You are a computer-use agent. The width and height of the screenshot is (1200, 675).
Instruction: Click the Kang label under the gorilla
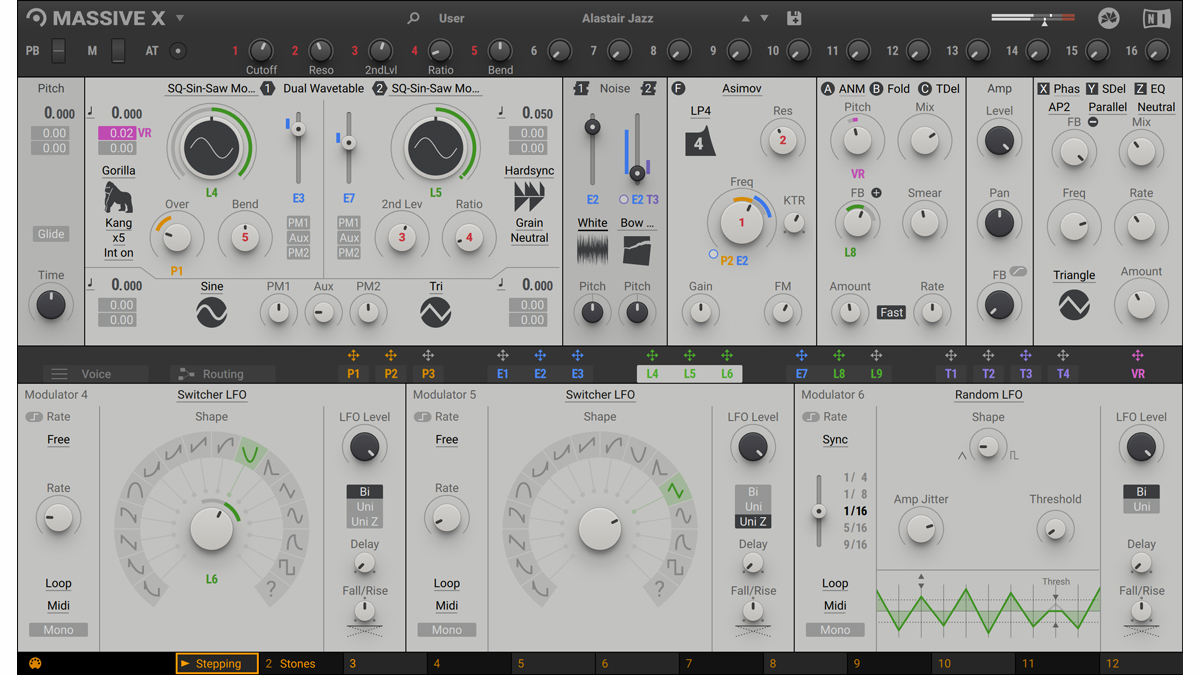point(119,223)
